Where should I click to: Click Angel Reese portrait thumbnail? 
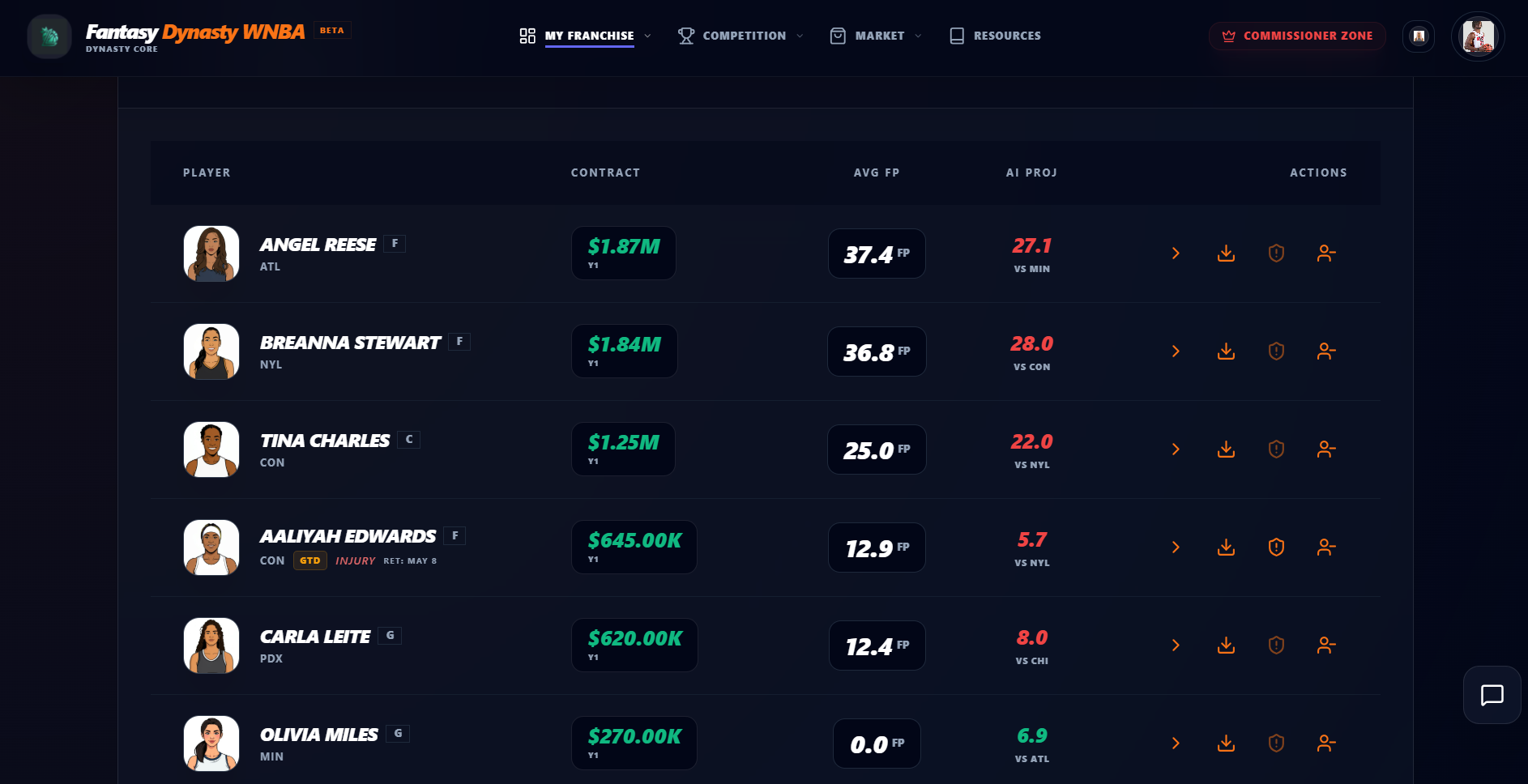coord(211,254)
